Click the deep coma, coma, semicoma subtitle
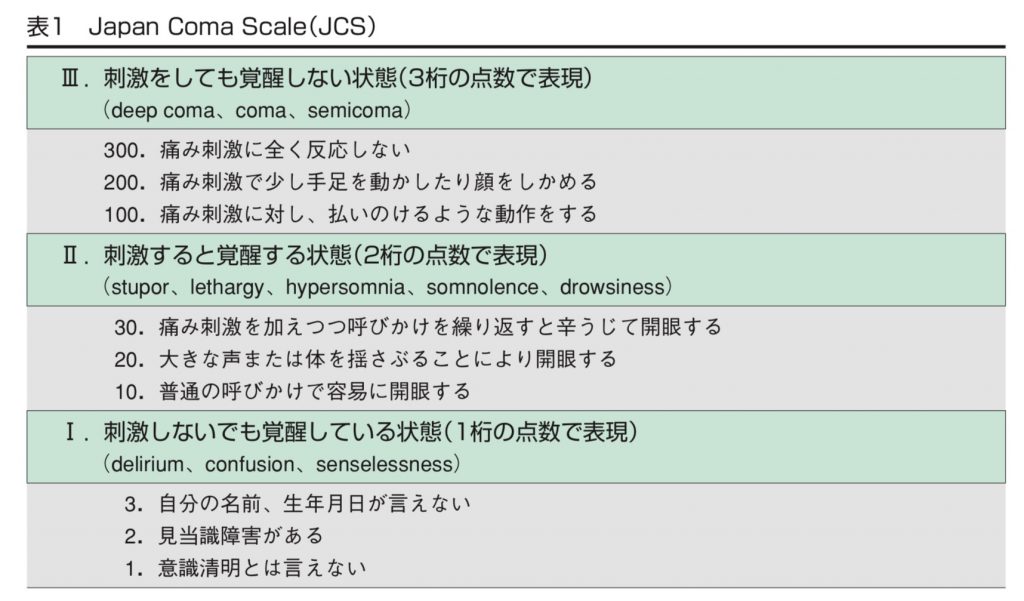 (256, 110)
